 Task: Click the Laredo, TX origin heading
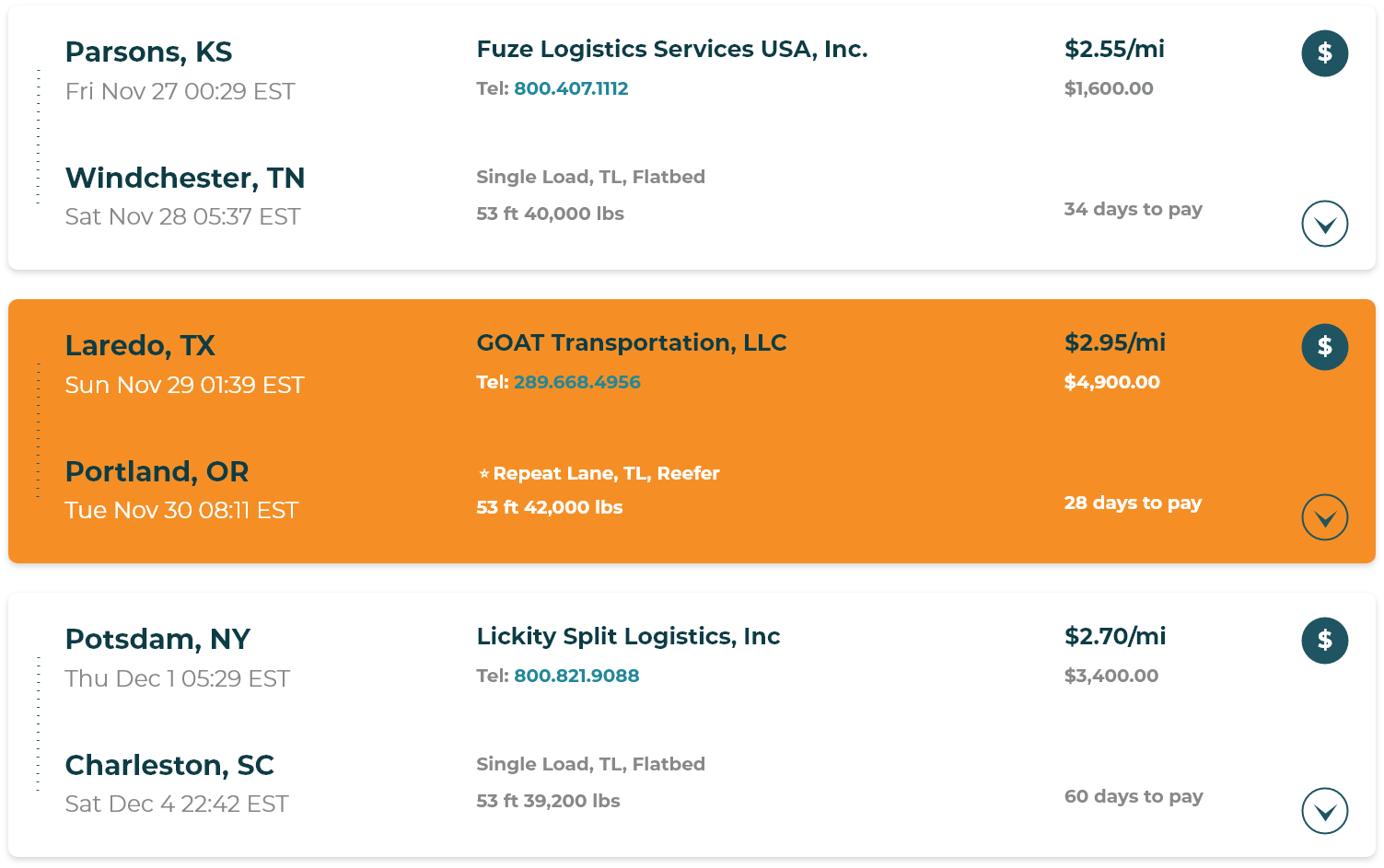[140, 345]
